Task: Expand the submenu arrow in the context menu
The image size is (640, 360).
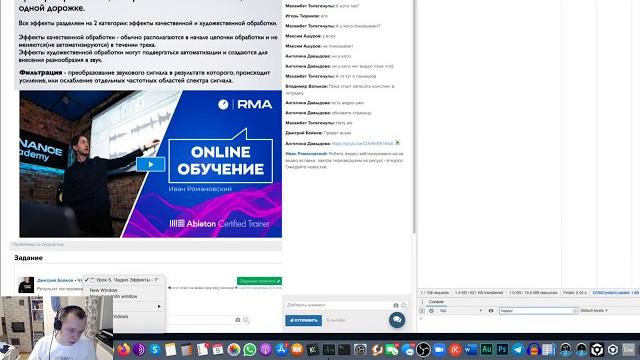Action: (x=159, y=306)
